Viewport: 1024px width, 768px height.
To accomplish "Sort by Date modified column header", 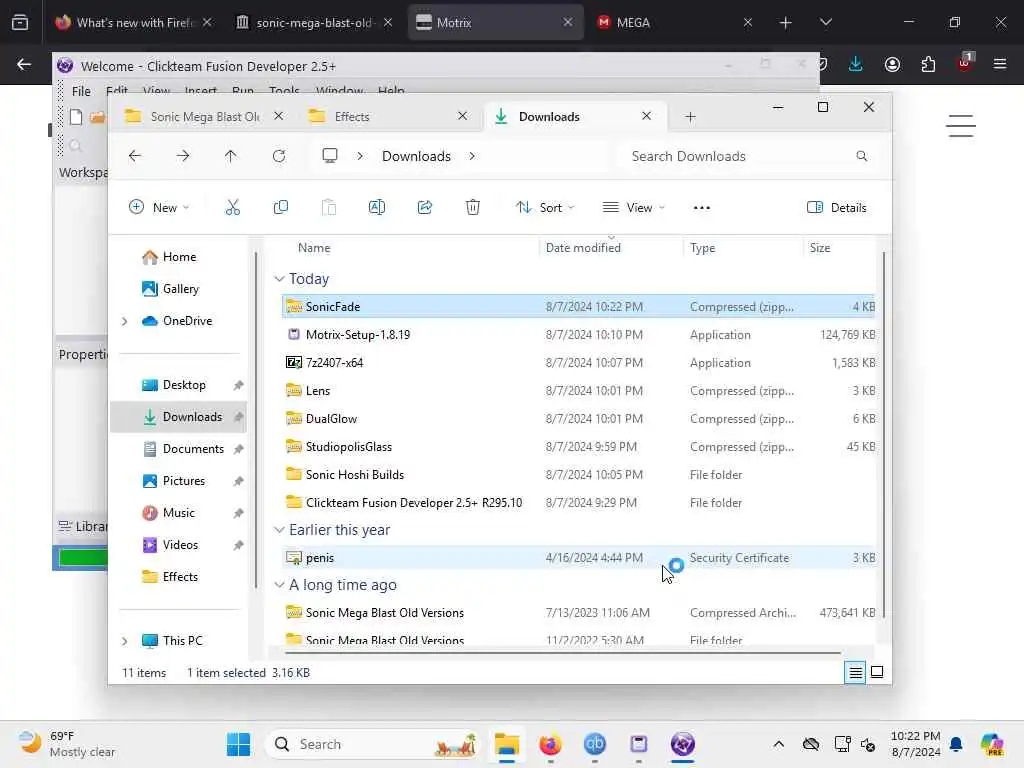I will pyautogui.click(x=583, y=248).
